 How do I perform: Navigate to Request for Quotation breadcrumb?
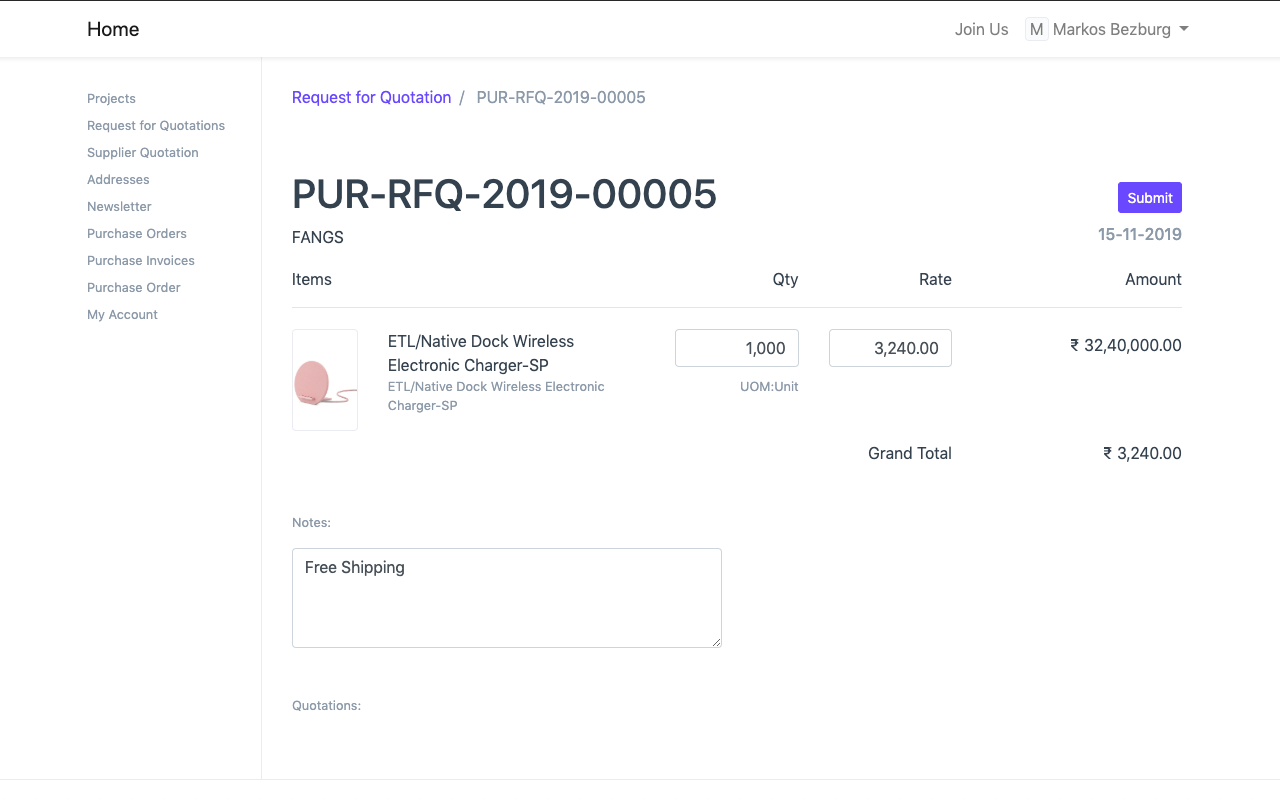tap(371, 97)
